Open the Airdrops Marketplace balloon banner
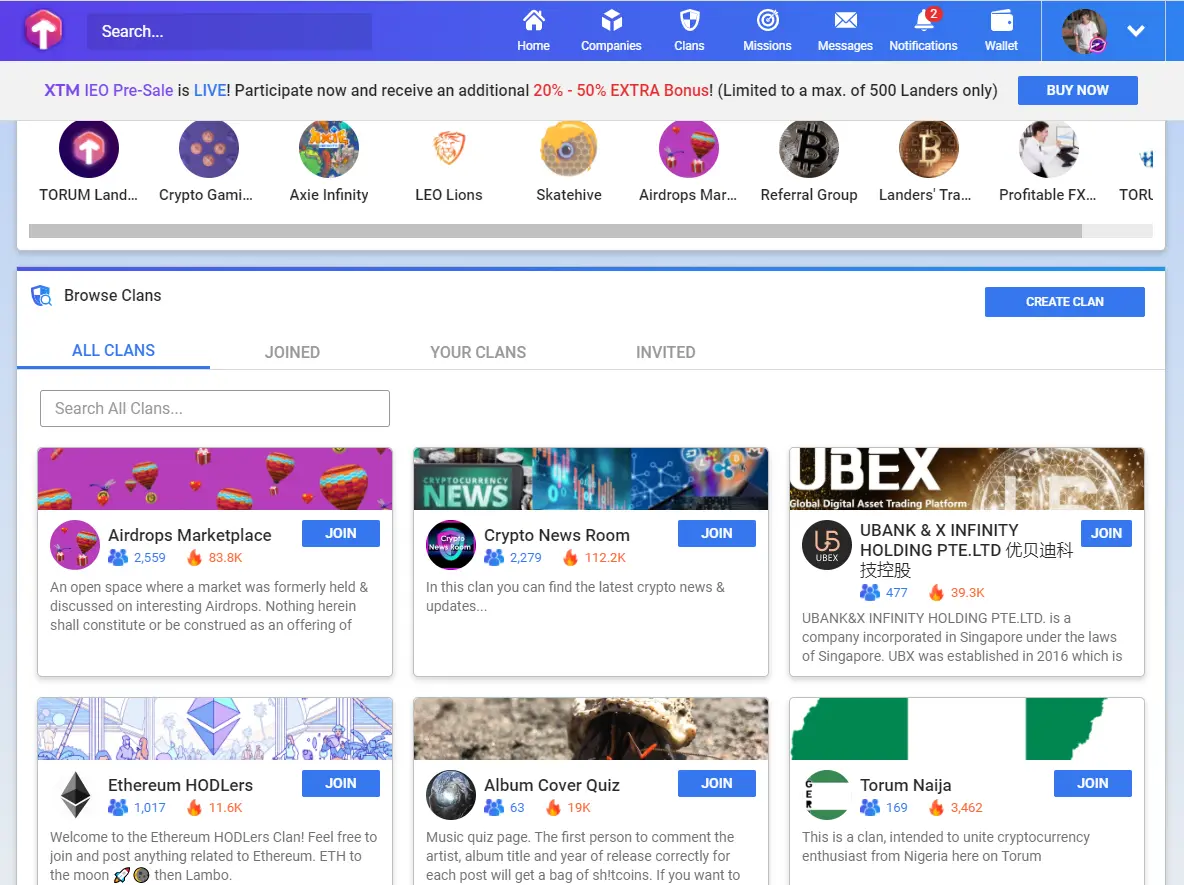The width and height of the screenshot is (1184, 885). [x=215, y=479]
